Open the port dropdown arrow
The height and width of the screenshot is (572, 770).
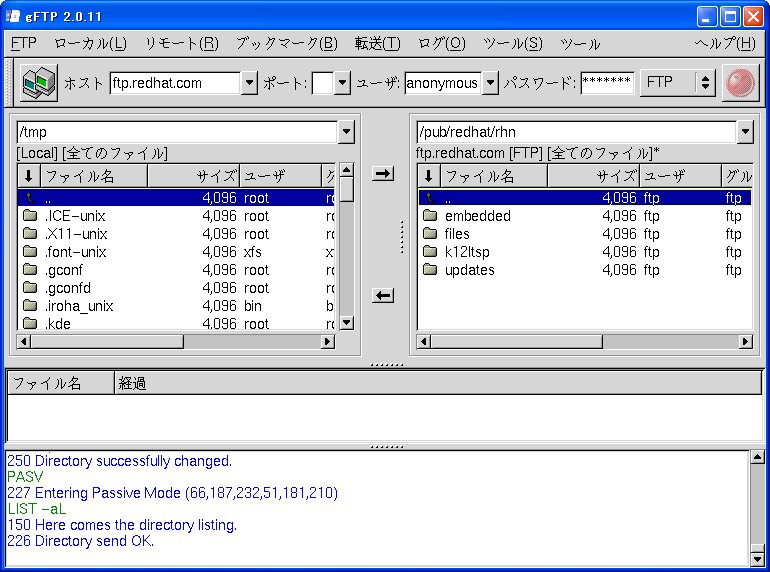point(342,83)
